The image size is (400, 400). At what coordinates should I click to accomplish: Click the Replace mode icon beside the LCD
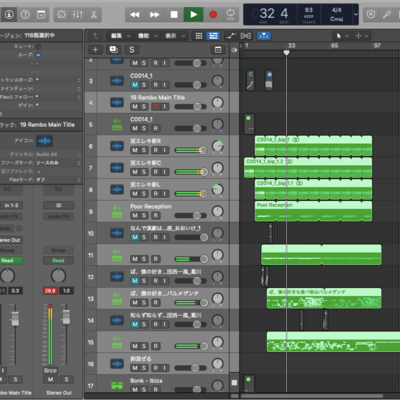[371, 15]
